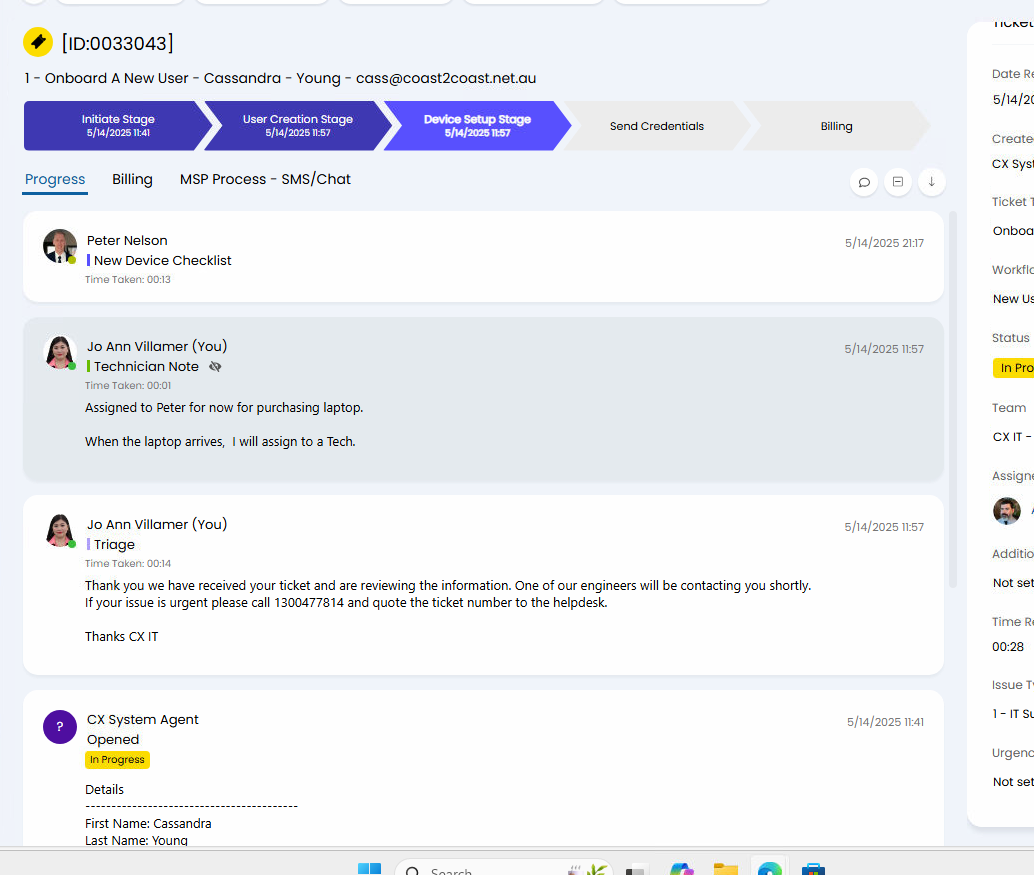Viewport: 1034px width, 875px height.
Task: Click the Technician Note label
Action: click(x=146, y=367)
